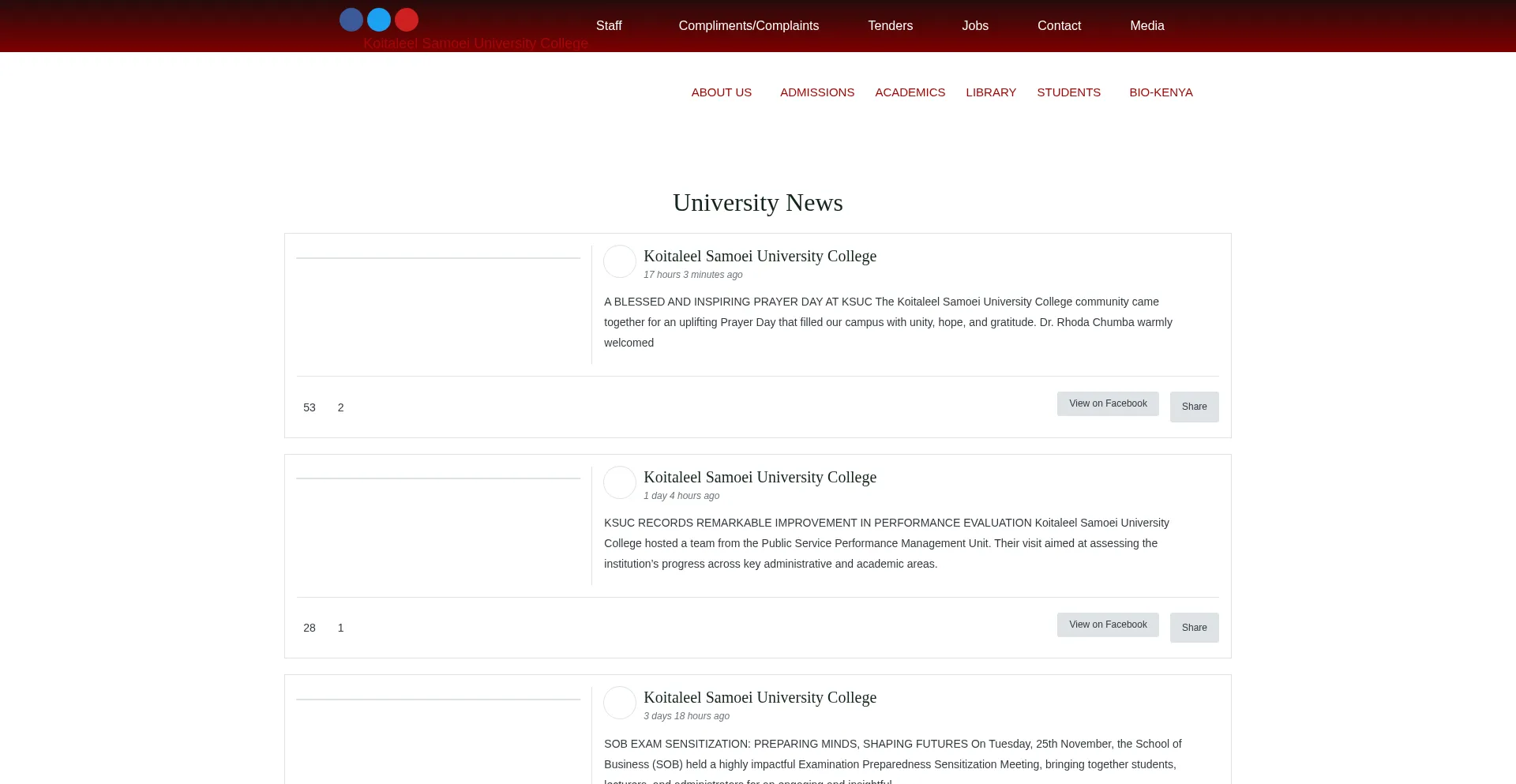Click the blue Facebook circle icon
Image resolution: width=1516 pixels, height=784 pixels.
coord(351,20)
